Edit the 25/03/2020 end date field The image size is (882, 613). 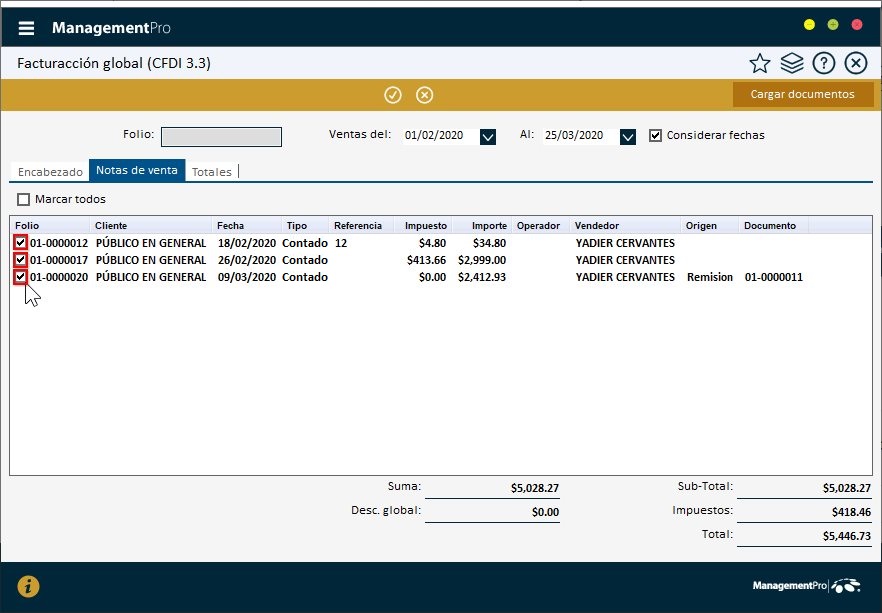[581, 136]
